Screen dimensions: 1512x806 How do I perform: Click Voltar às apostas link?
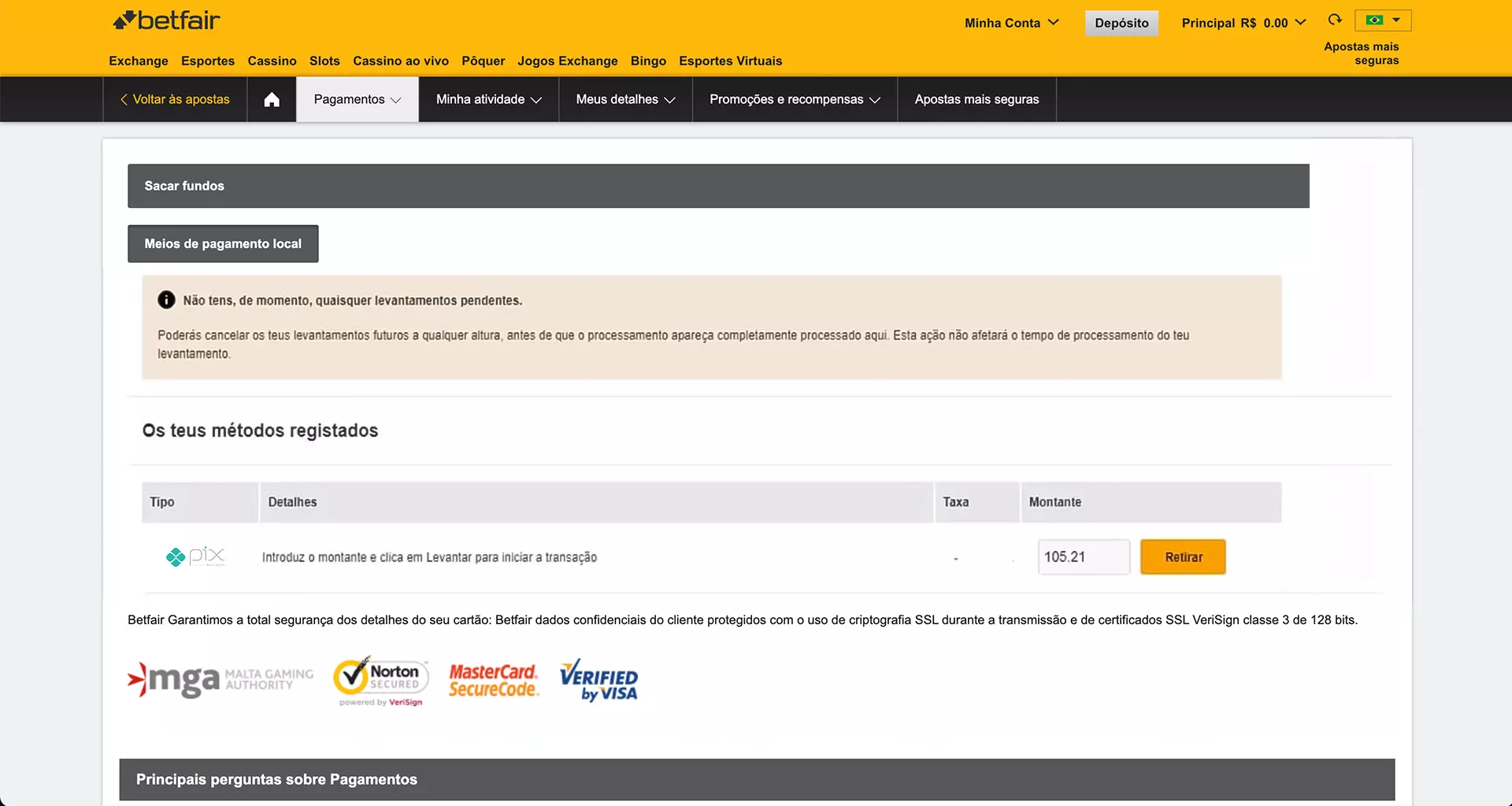(x=175, y=99)
